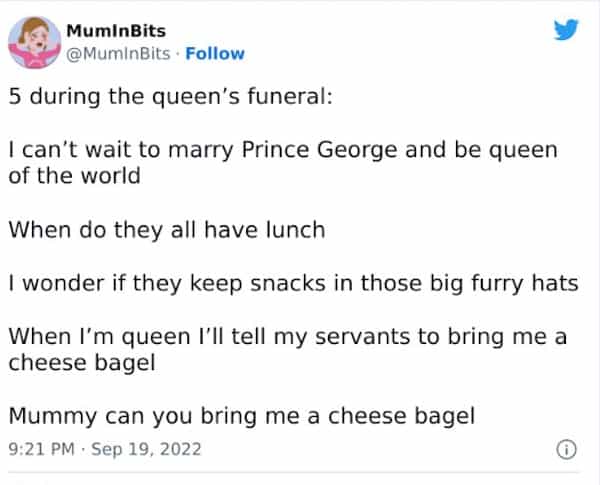Screen dimensions: 600x485
Task: Click the text "of the world"
Action: [72, 175]
